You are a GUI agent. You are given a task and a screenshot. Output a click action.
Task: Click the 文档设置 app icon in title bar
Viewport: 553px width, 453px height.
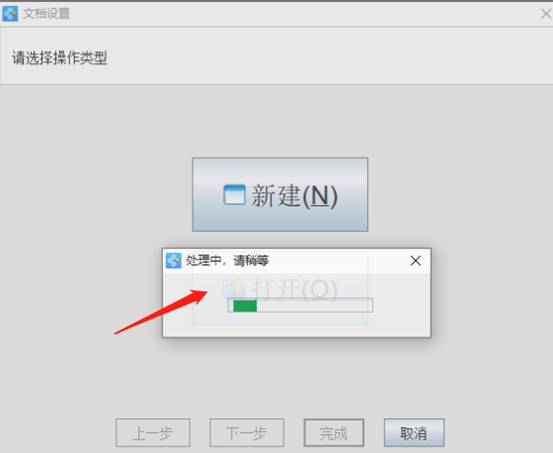pyautogui.click(x=10, y=14)
